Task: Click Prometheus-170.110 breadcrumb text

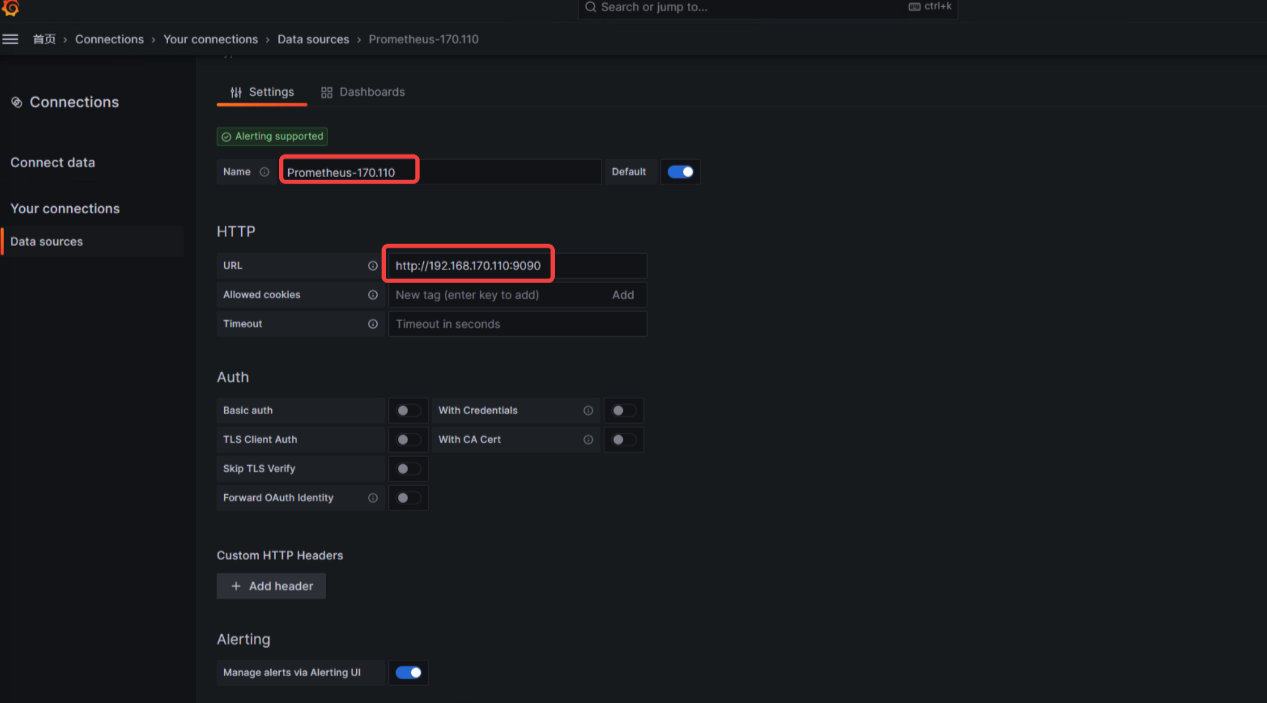Action: point(423,39)
